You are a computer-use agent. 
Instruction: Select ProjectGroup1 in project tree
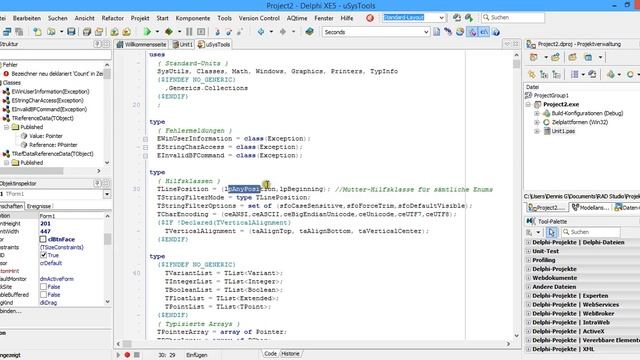click(x=551, y=96)
